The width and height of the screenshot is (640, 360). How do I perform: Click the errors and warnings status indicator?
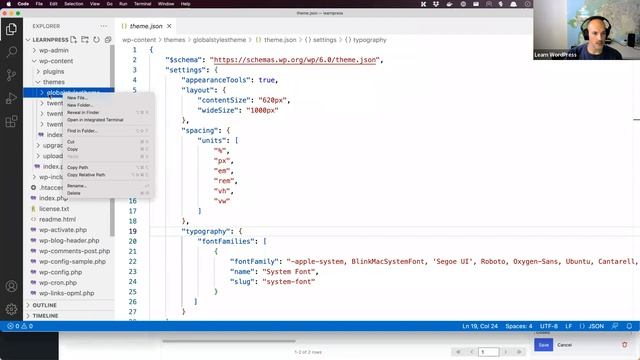click(x=20, y=326)
